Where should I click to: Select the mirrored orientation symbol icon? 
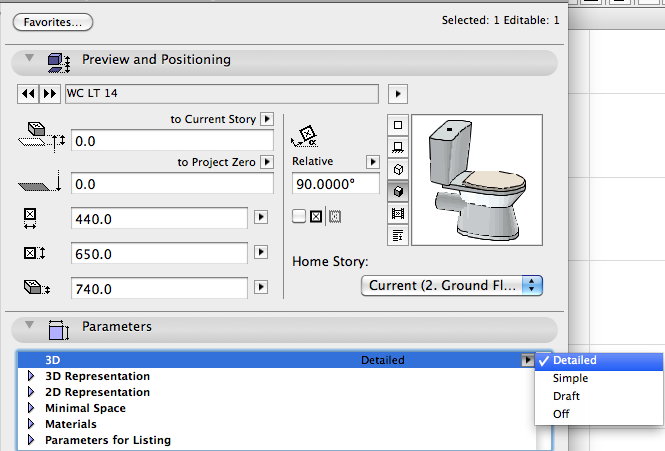[x=335, y=217]
